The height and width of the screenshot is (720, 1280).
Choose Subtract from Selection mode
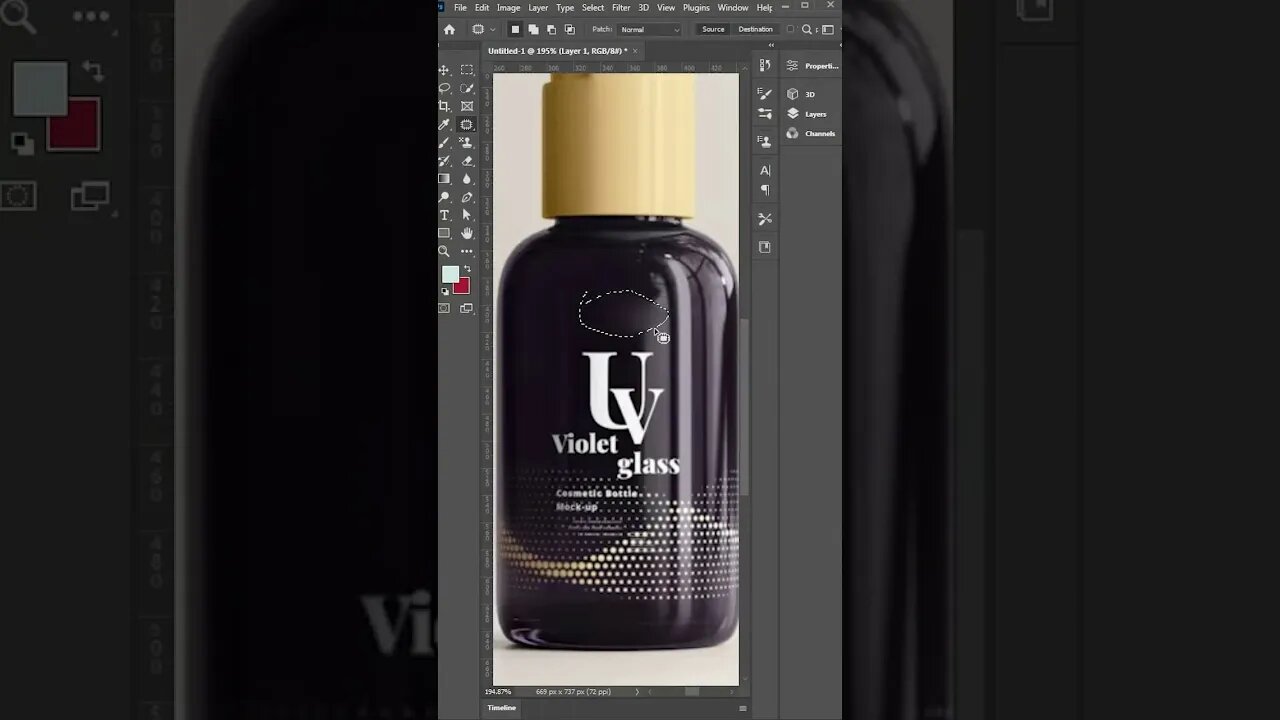point(551,30)
